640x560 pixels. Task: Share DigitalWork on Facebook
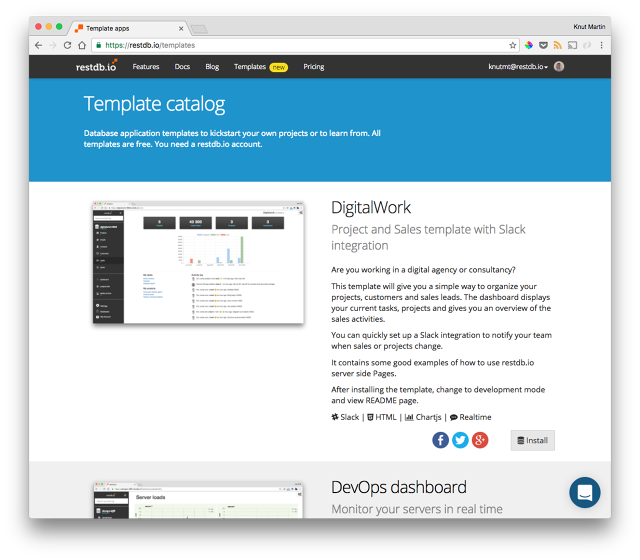pos(440,440)
